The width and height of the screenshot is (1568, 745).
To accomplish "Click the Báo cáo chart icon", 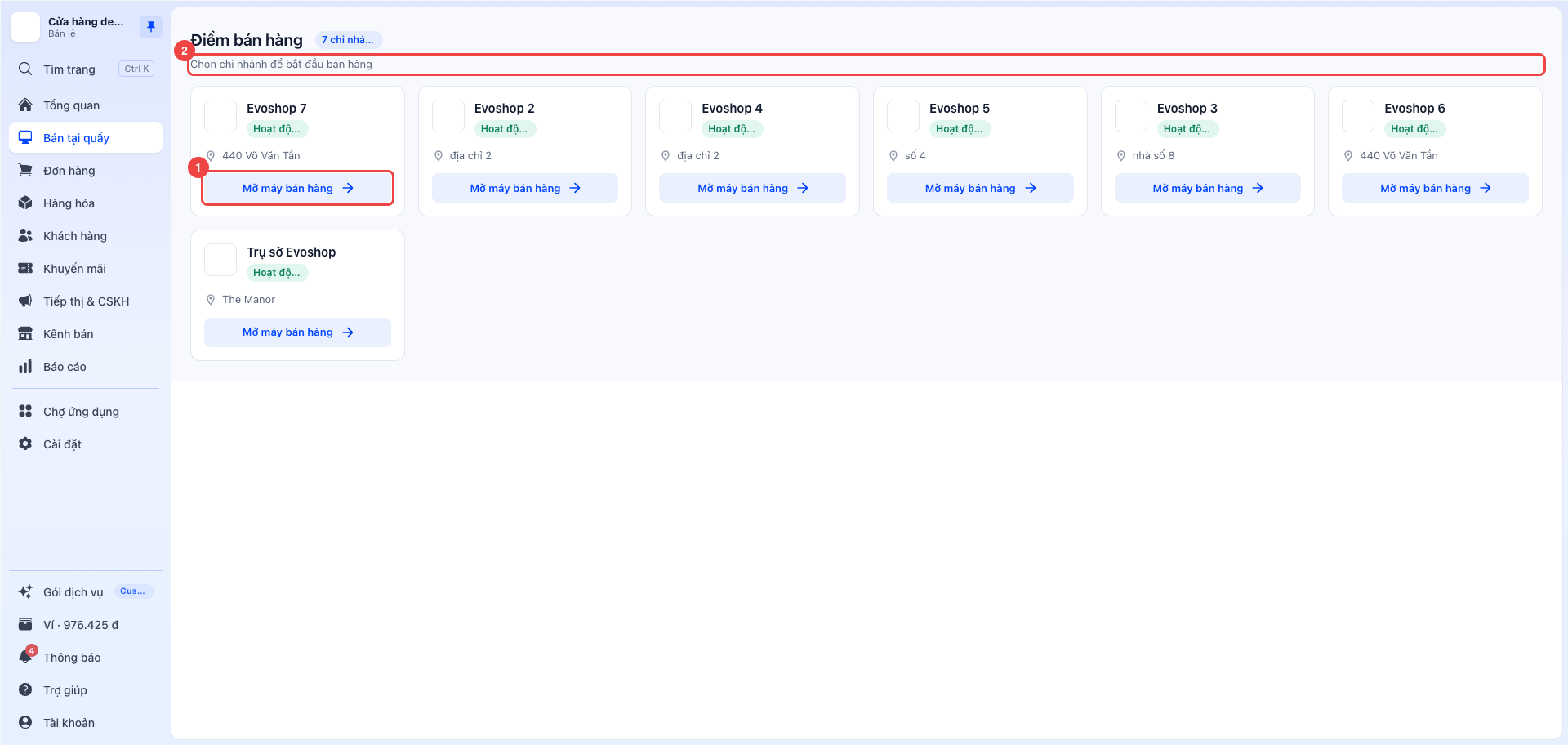I will [x=25, y=366].
